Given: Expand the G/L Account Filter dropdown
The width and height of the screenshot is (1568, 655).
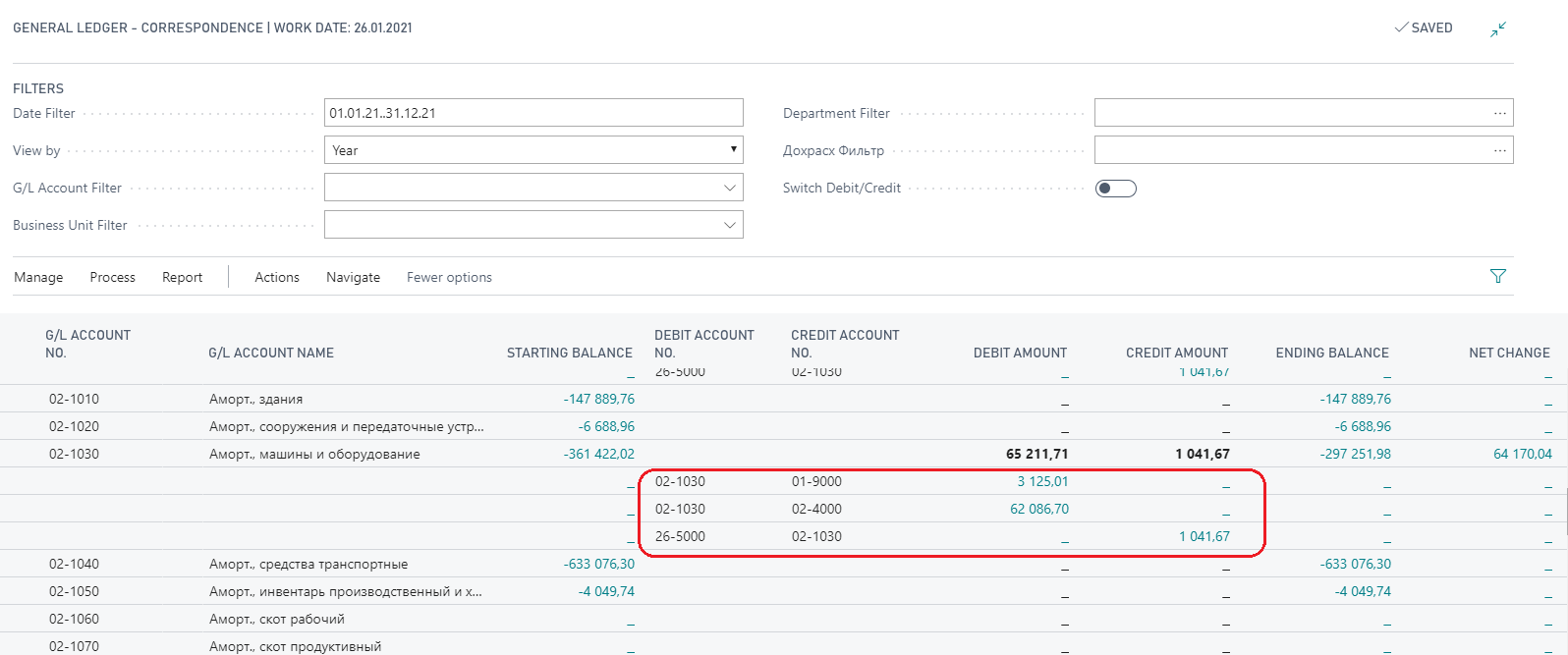Looking at the screenshot, I should pos(730,188).
